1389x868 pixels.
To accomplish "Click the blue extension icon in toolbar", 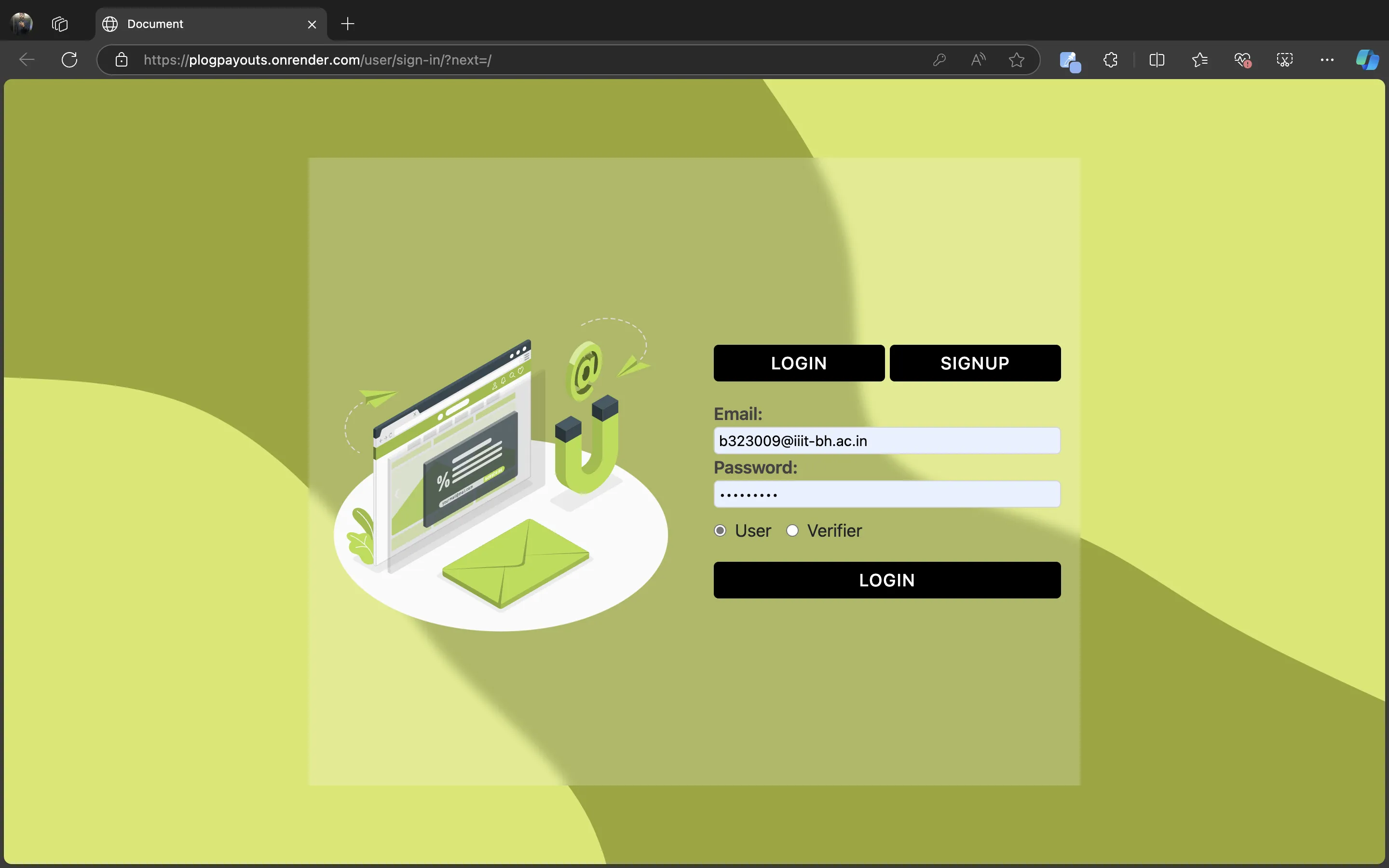I will [1070, 61].
